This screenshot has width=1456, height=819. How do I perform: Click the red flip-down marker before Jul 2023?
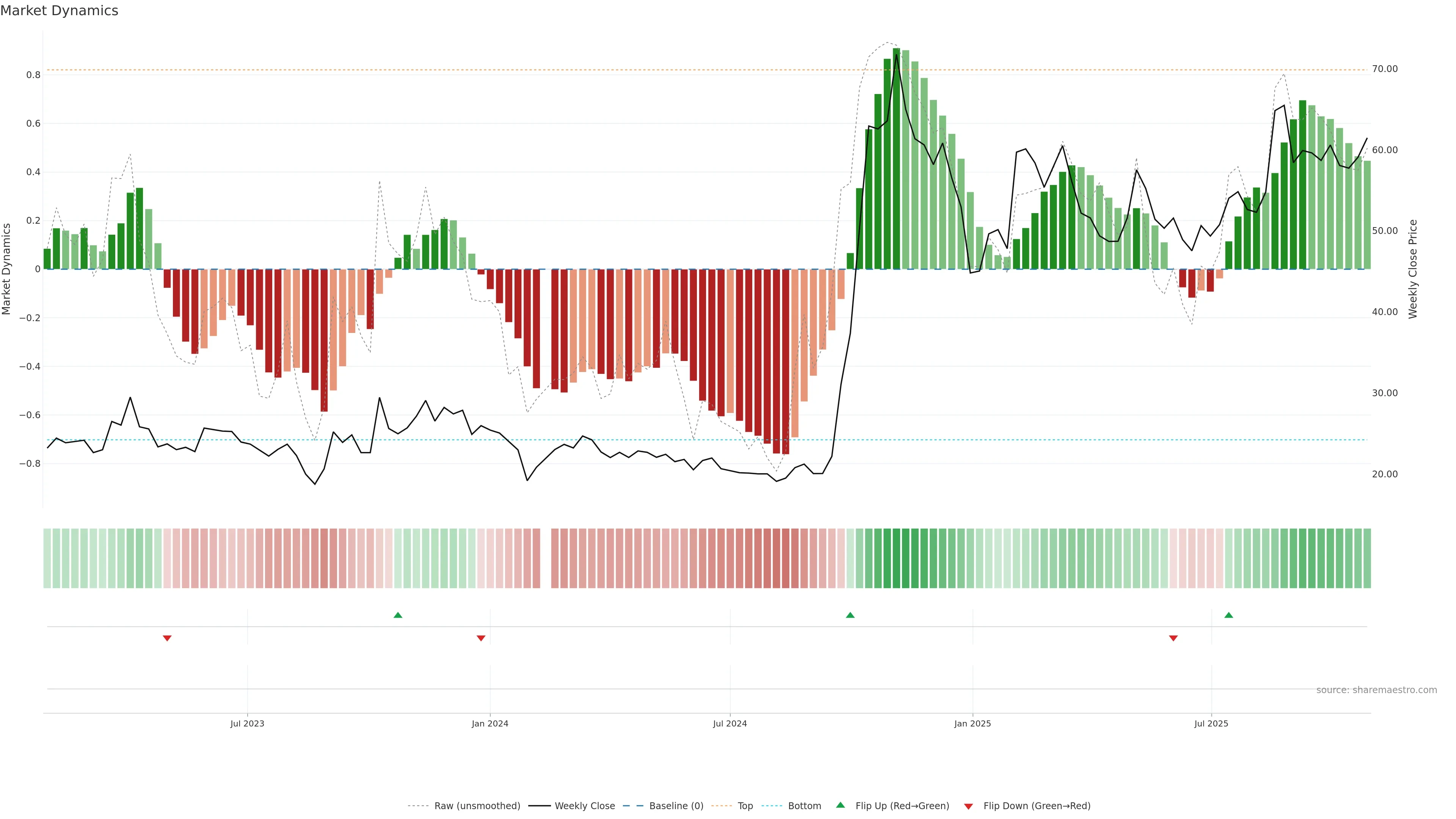[x=167, y=638]
